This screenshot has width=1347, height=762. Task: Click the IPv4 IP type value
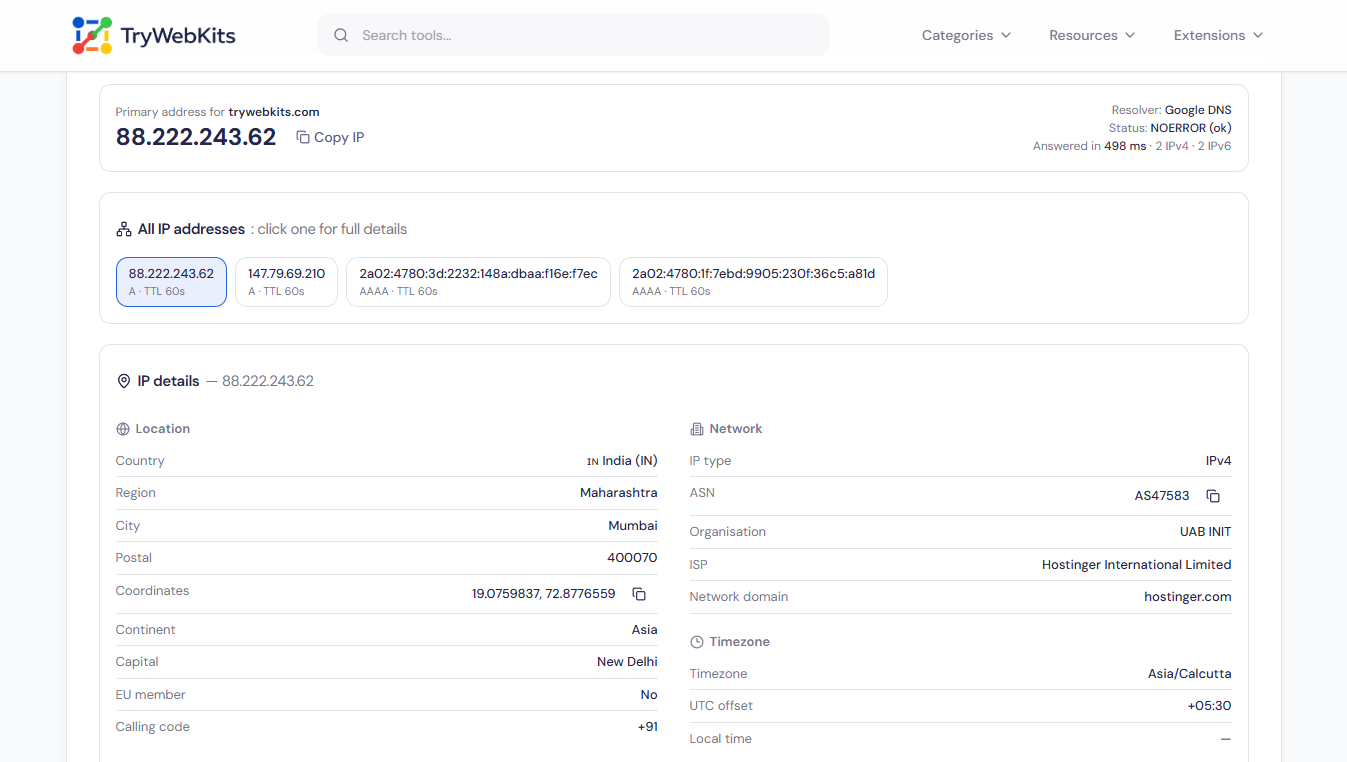click(1218, 461)
